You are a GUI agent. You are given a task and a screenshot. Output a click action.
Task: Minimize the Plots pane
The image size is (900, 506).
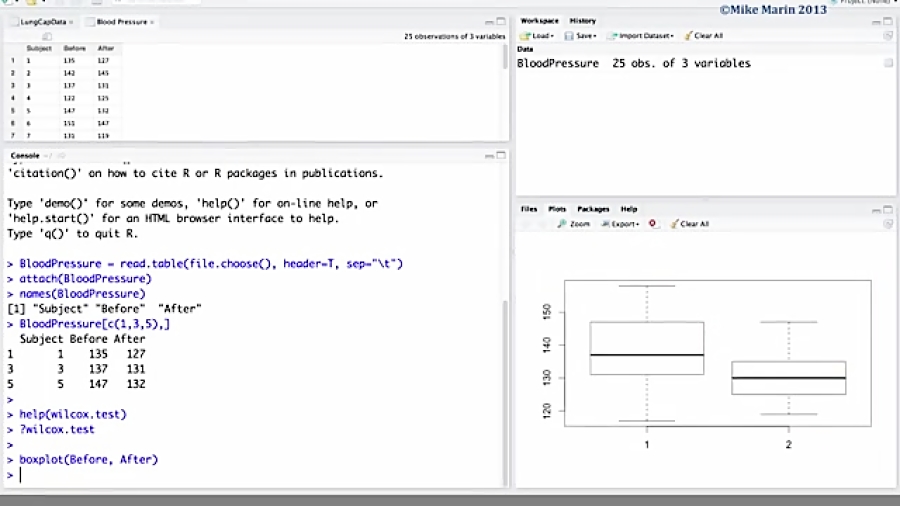click(876, 209)
